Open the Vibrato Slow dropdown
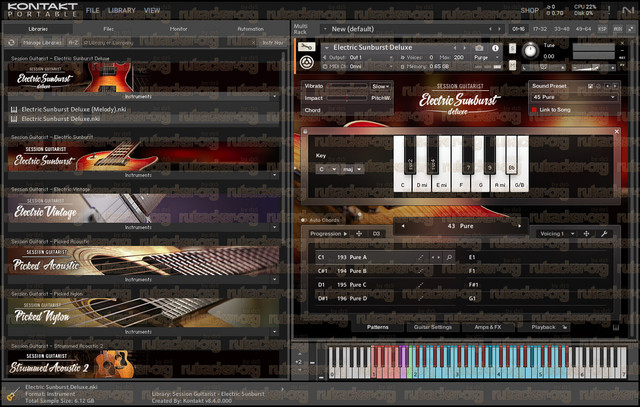 (380, 86)
